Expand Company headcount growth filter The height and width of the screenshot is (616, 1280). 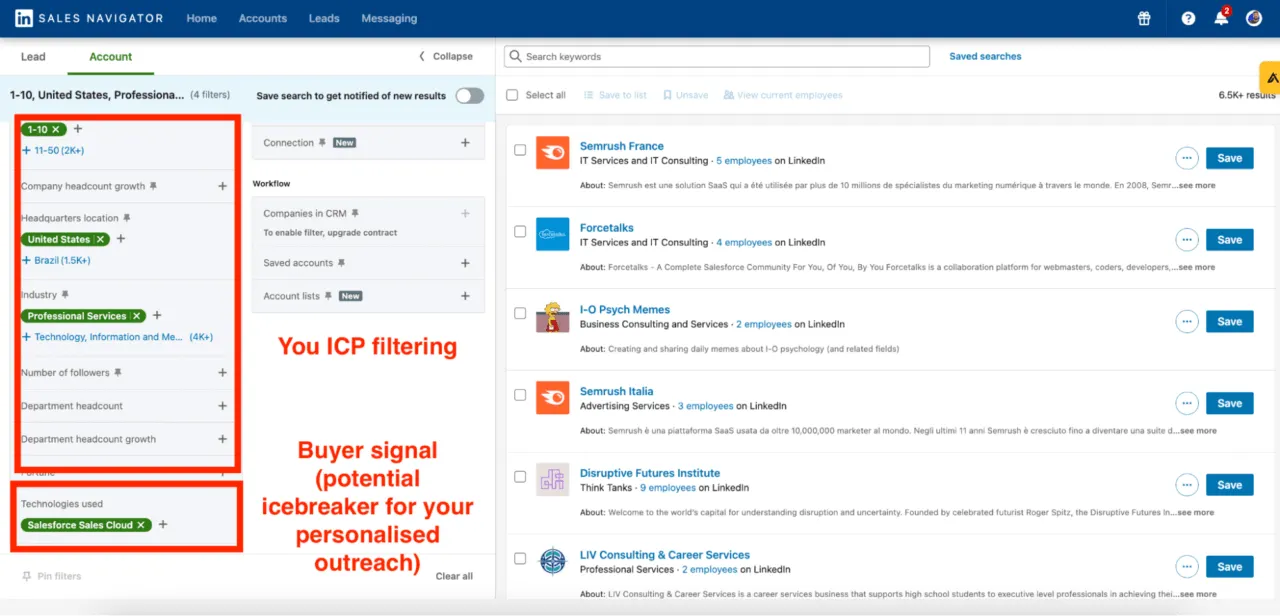[x=222, y=186]
